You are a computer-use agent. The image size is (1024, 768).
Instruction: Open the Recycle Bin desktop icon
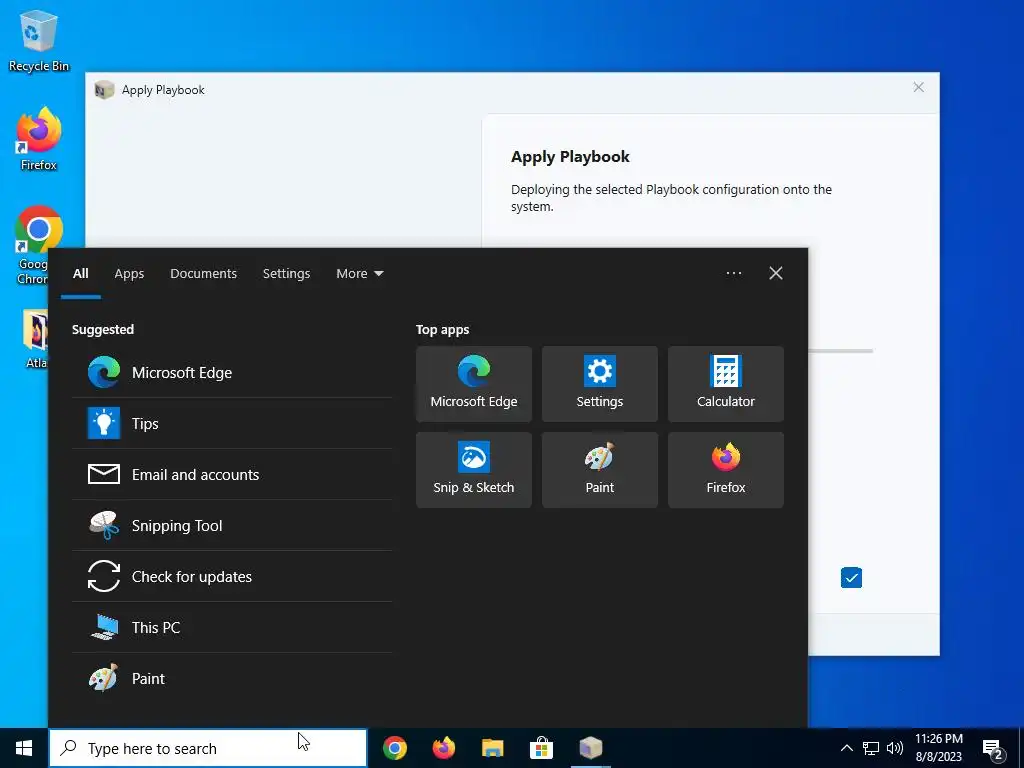(x=39, y=40)
